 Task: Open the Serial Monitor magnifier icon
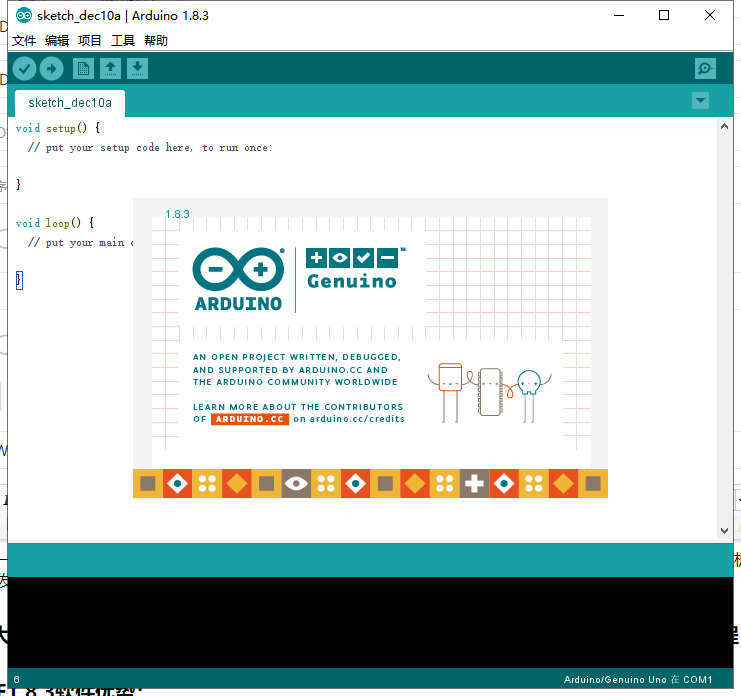(x=705, y=69)
